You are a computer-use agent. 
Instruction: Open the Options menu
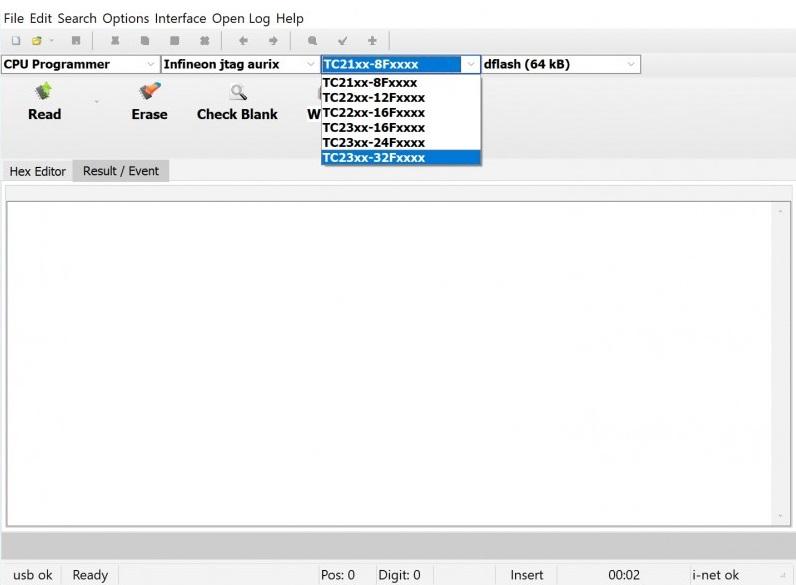pyautogui.click(x=125, y=19)
